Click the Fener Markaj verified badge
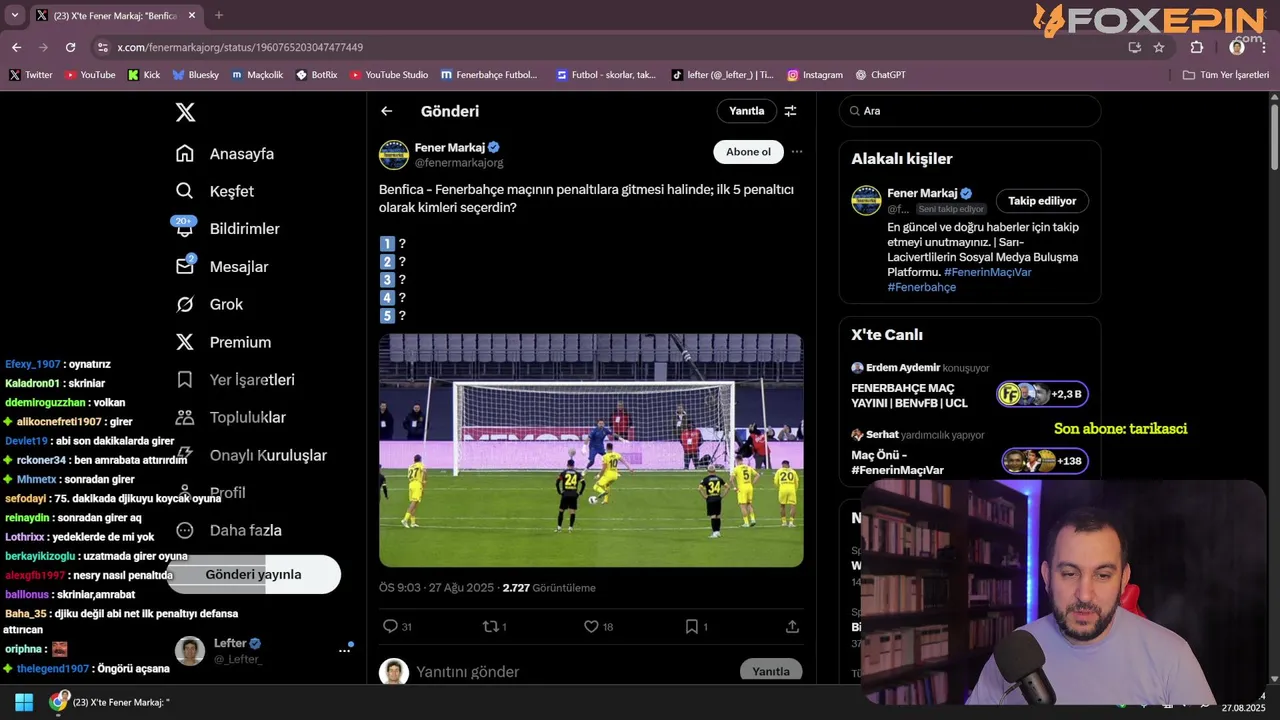1280x720 pixels. tap(494, 147)
